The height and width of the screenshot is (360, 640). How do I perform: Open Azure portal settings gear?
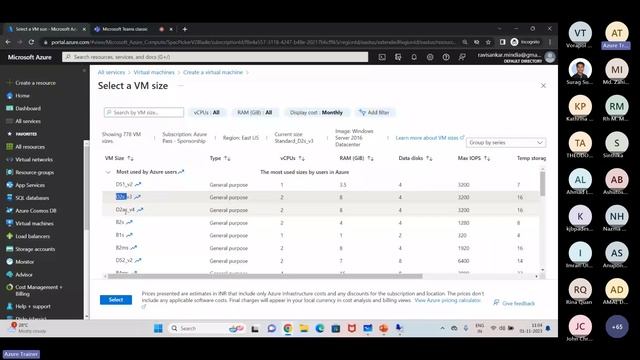click(x=430, y=57)
